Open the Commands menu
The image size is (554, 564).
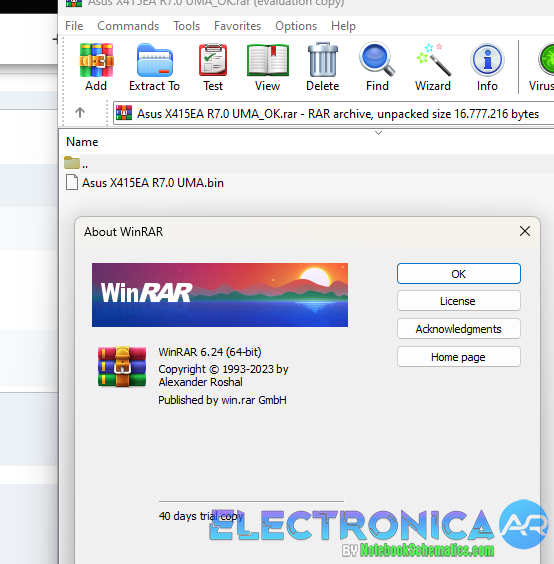click(128, 26)
